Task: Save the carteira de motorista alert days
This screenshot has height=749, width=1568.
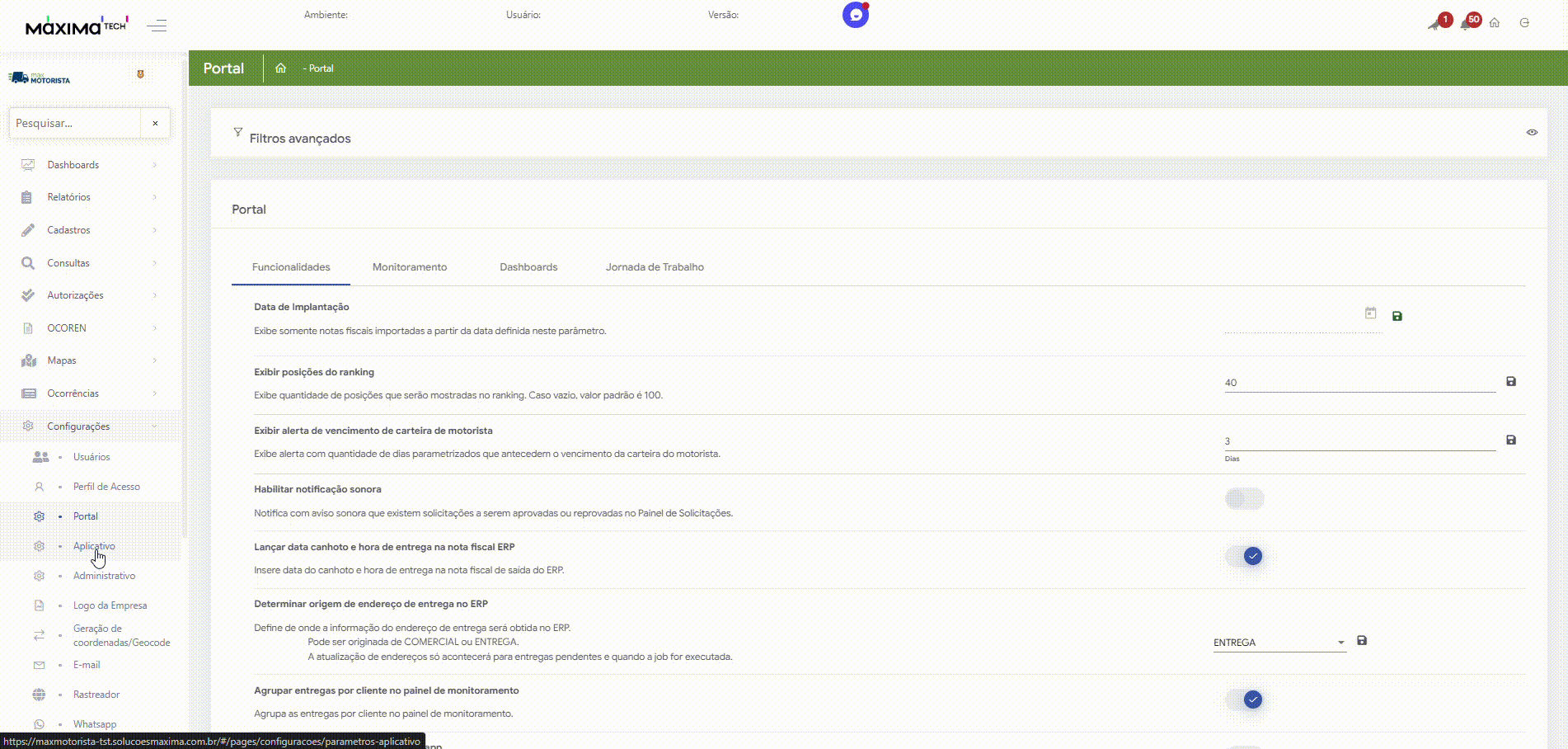Action: [x=1511, y=440]
